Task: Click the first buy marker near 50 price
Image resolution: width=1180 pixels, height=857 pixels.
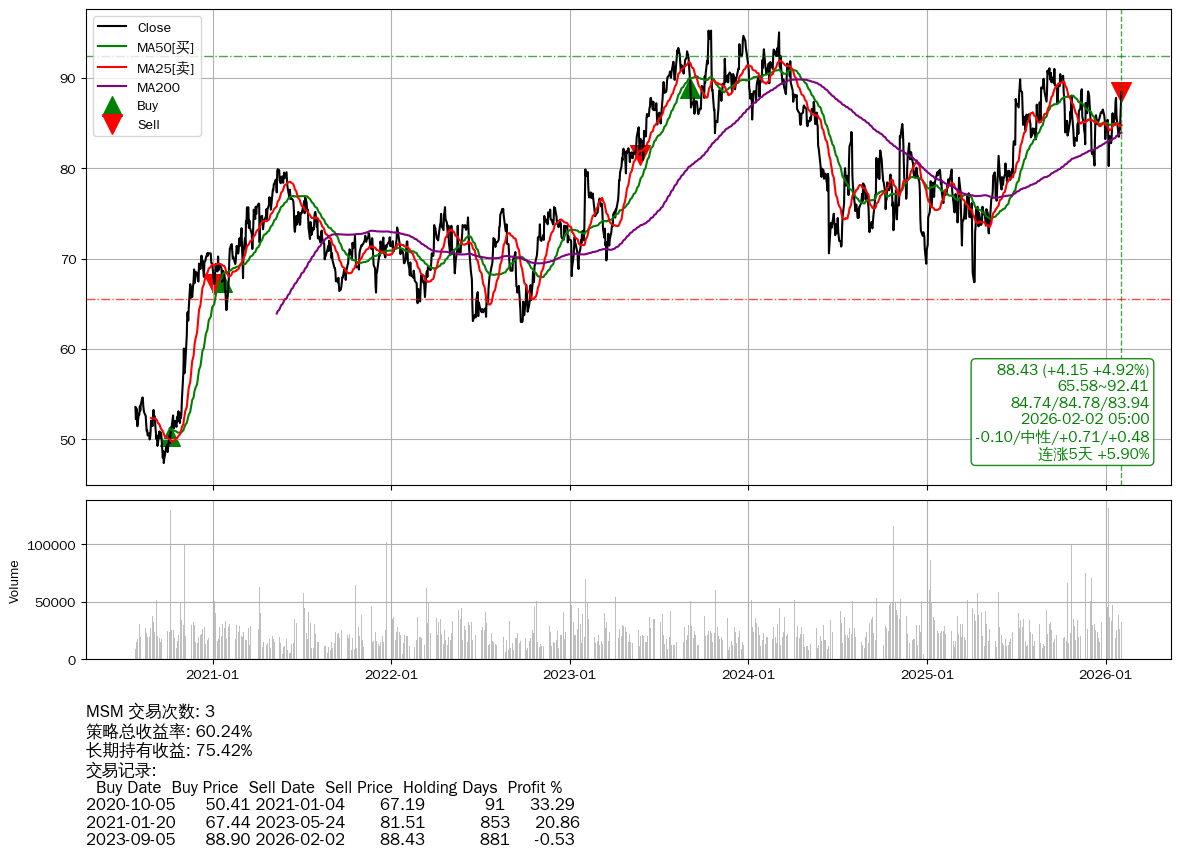Action: (172, 437)
